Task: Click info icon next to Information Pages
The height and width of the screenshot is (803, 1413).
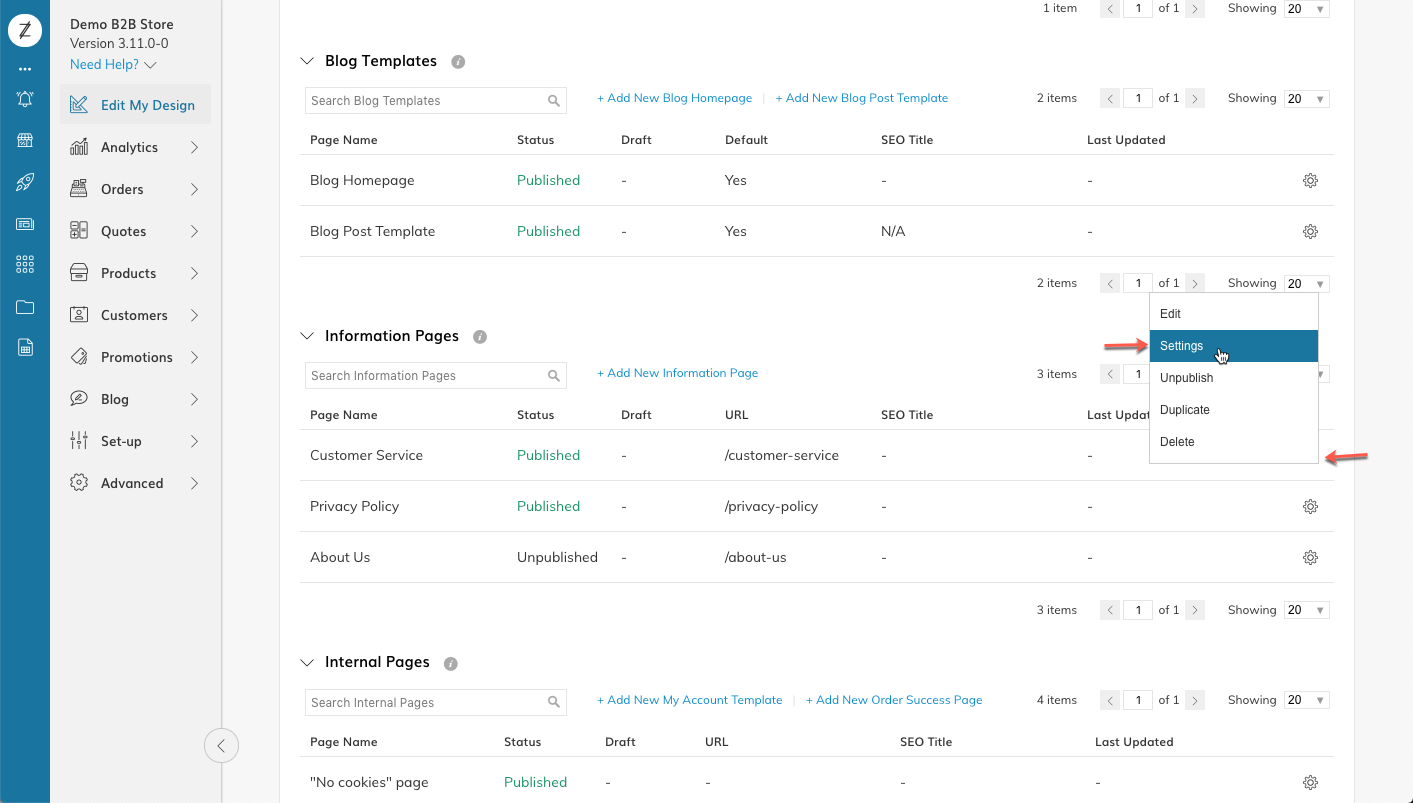Action: (480, 337)
